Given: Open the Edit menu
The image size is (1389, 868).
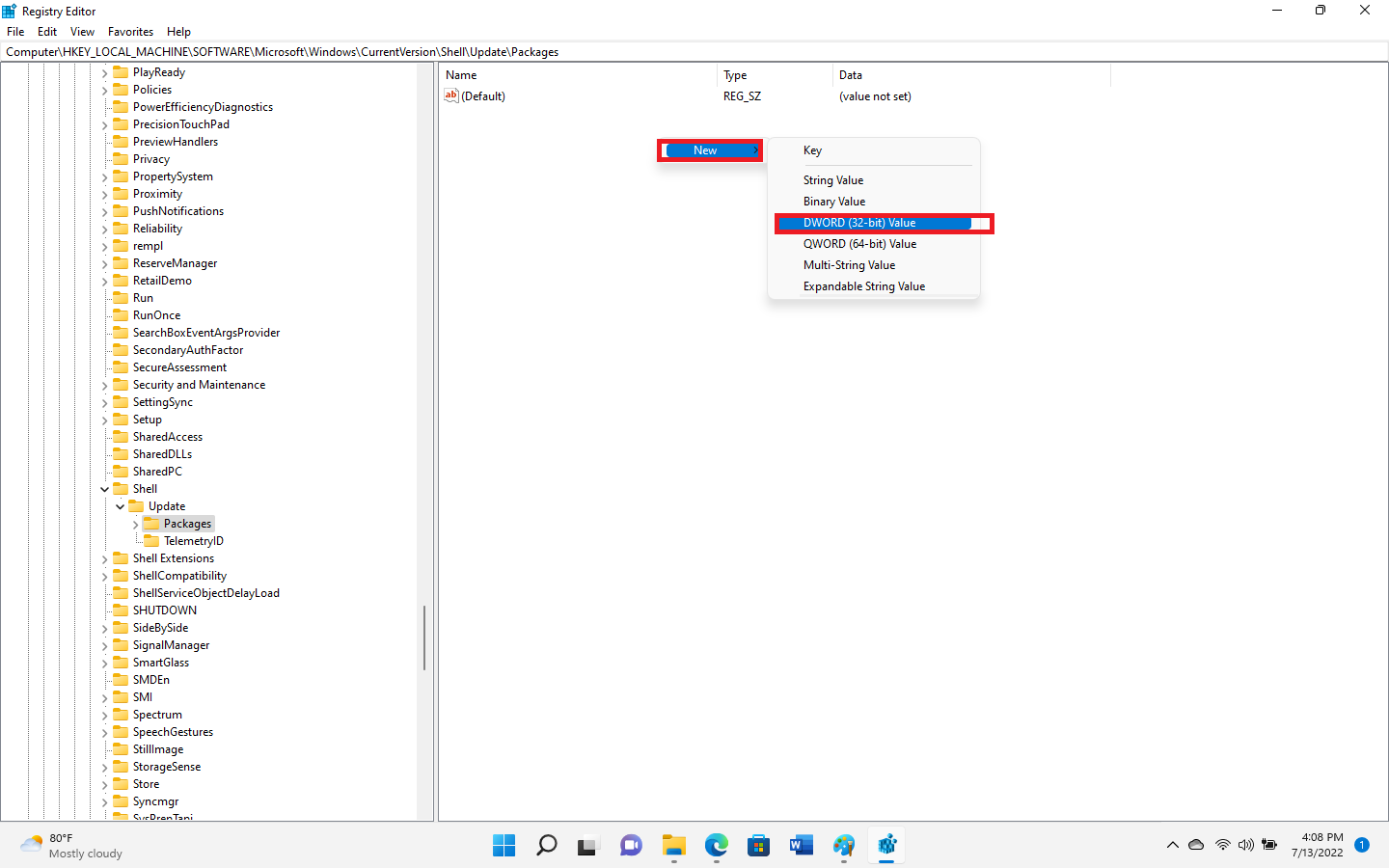Looking at the screenshot, I should point(47,32).
